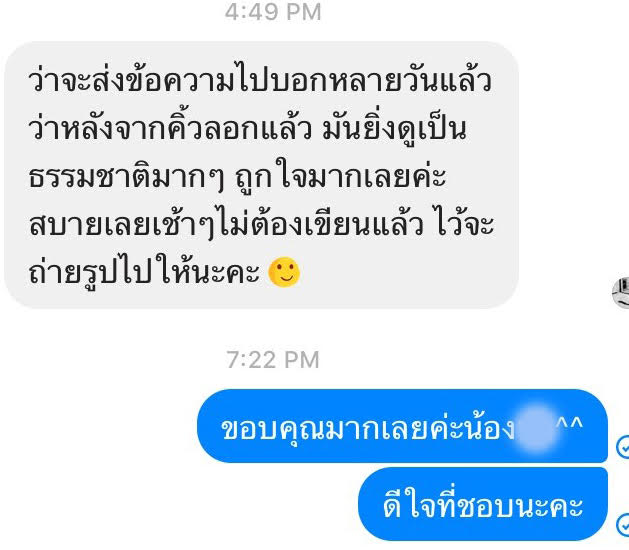Click the blurred name in blue bubble
The width and height of the screenshot is (629, 550).
point(535,428)
